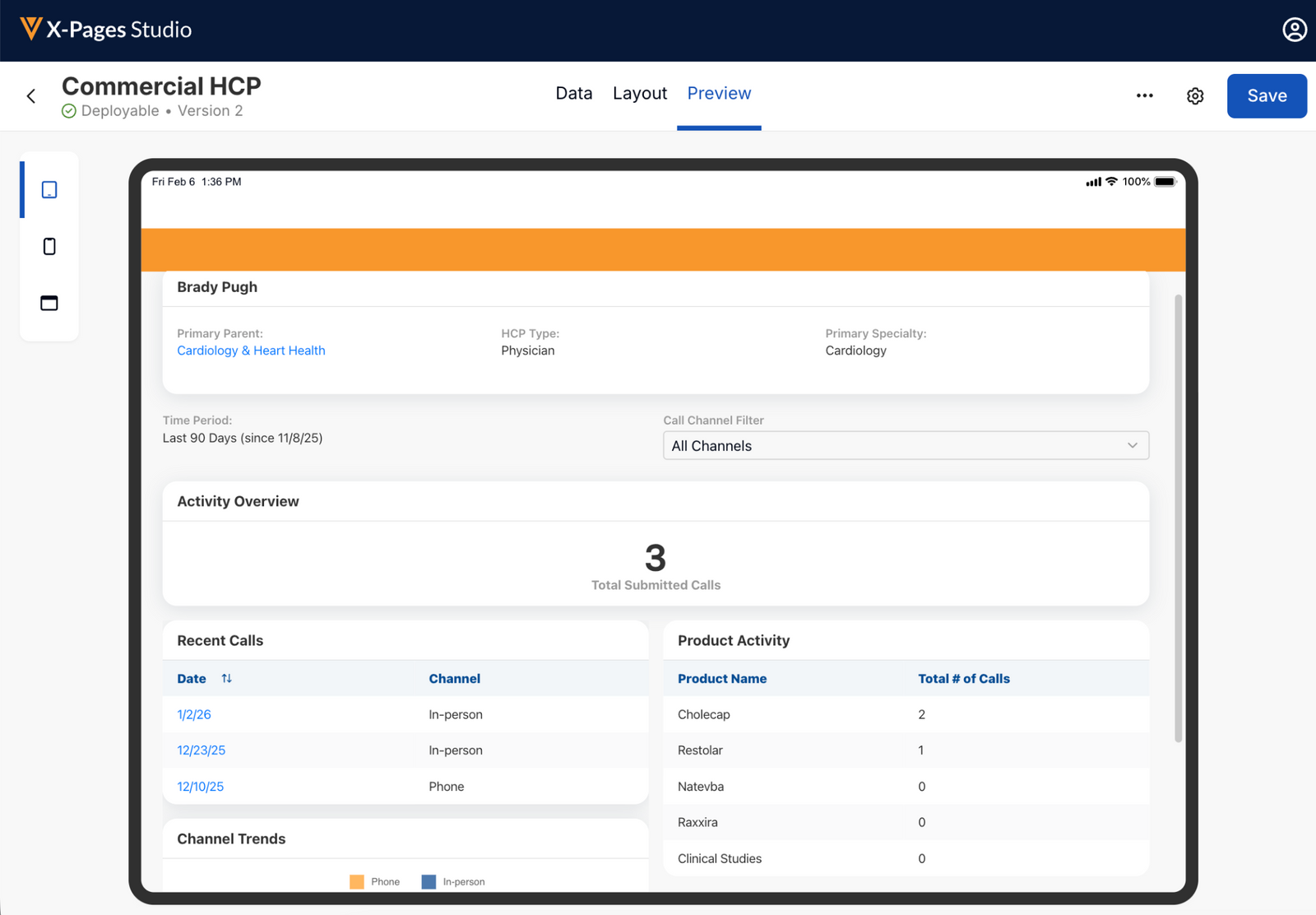Open the call dated 12/23/25

(201, 750)
